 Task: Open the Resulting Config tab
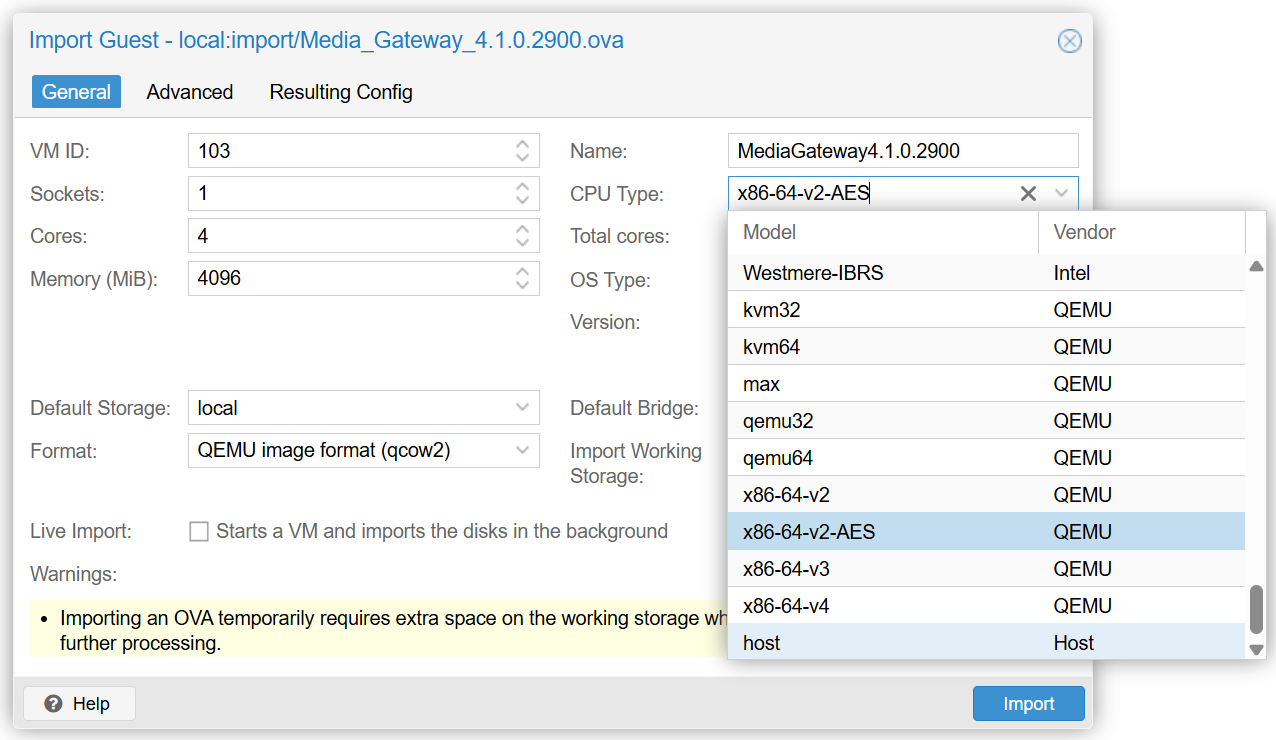click(341, 92)
